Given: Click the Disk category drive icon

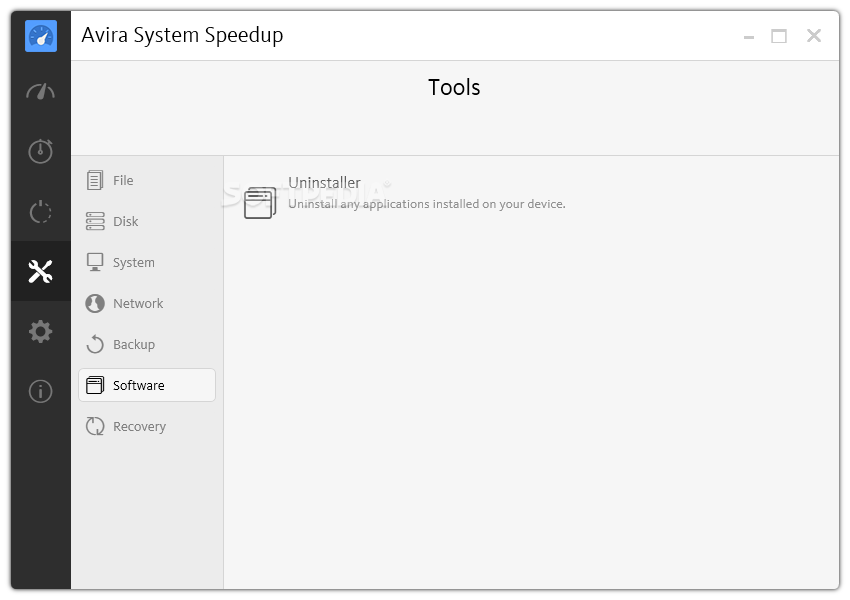Looking at the screenshot, I should tap(95, 221).
